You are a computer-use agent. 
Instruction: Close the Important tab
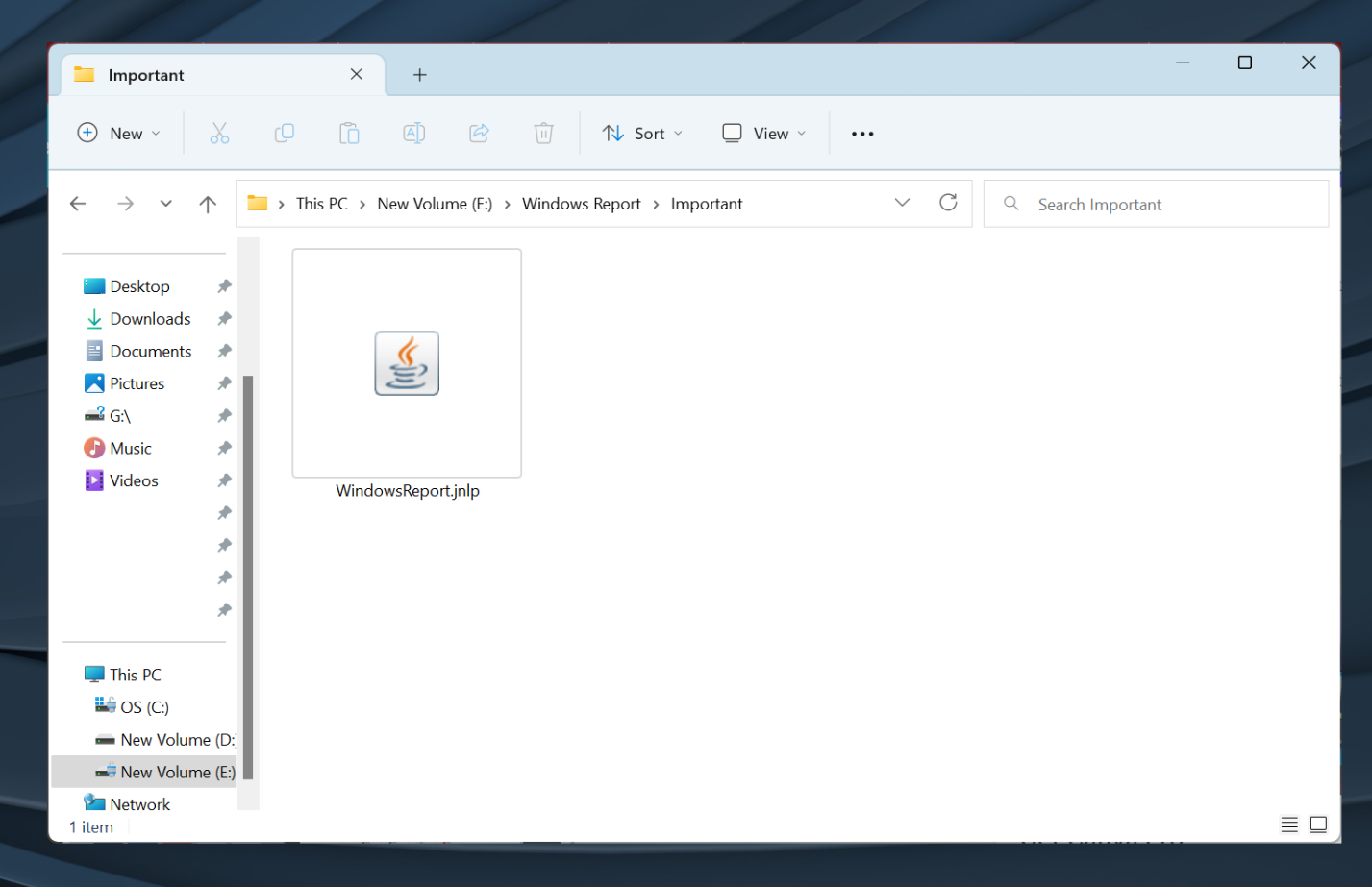(x=357, y=74)
